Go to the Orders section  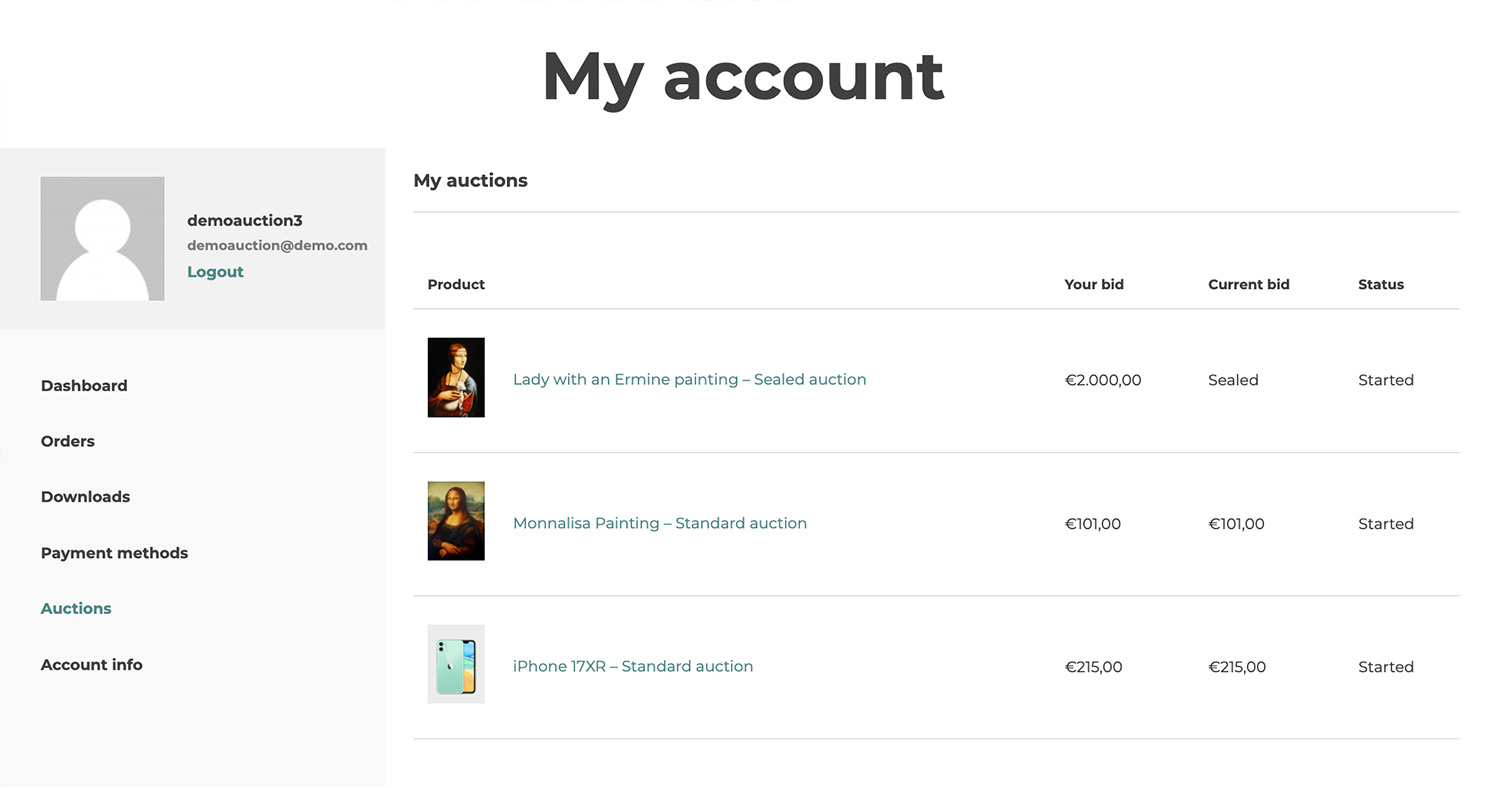point(68,441)
